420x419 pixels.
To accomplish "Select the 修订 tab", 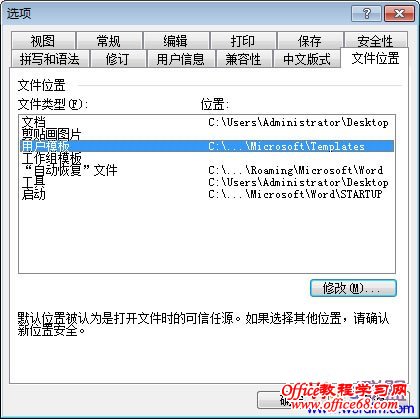I will [118, 59].
